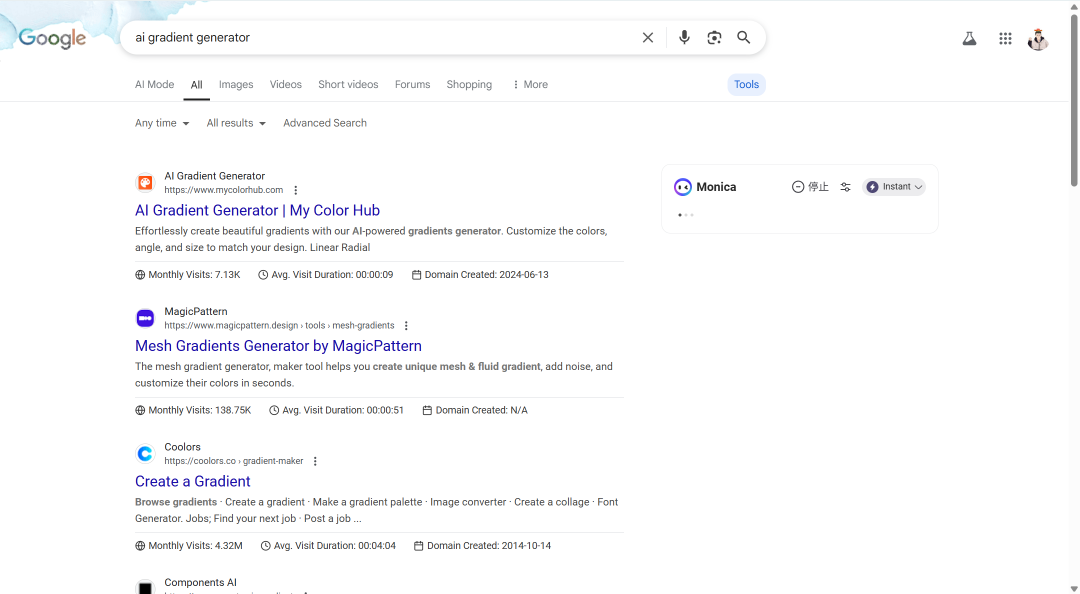Click the magicpattern.design URL breadcrumb

[x=279, y=326]
